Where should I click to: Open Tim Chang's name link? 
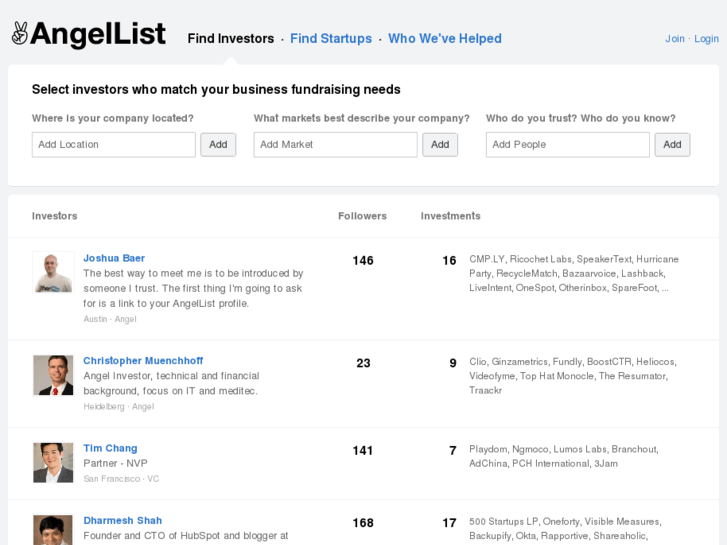tap(110, 448)
